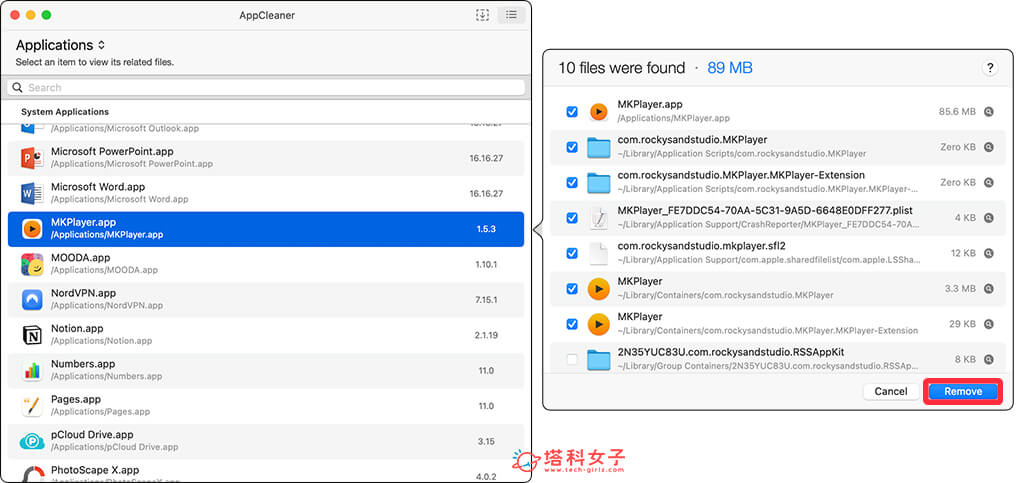The width and height of the screenshot is (1024, 483).
Task: Select the NordVPN.app row
Action: (x=266, y=300)
